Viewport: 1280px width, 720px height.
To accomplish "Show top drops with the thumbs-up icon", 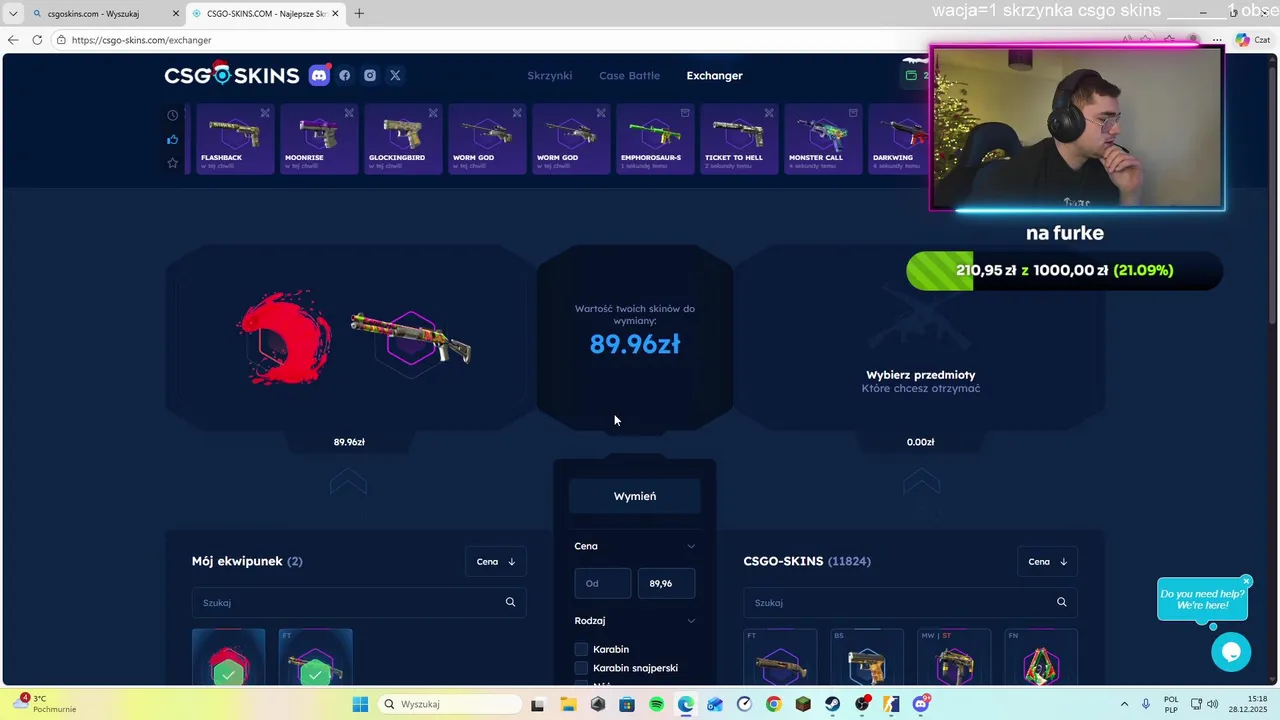I will pyautogui.click(x=172, y=139).
